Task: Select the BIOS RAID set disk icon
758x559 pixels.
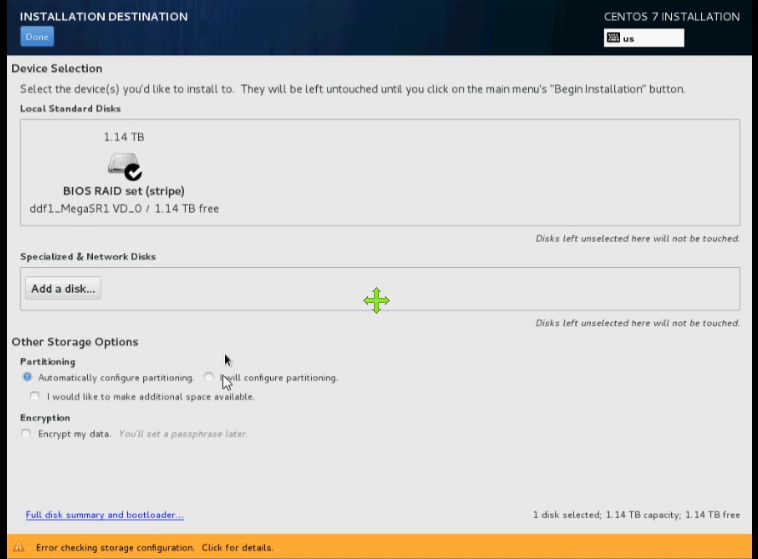Action: 124,166
